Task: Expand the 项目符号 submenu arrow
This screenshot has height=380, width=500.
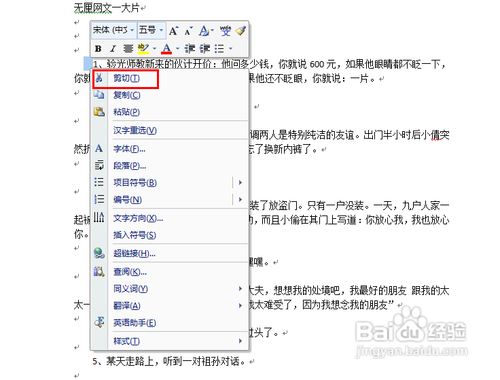Action: coord(240,183)
